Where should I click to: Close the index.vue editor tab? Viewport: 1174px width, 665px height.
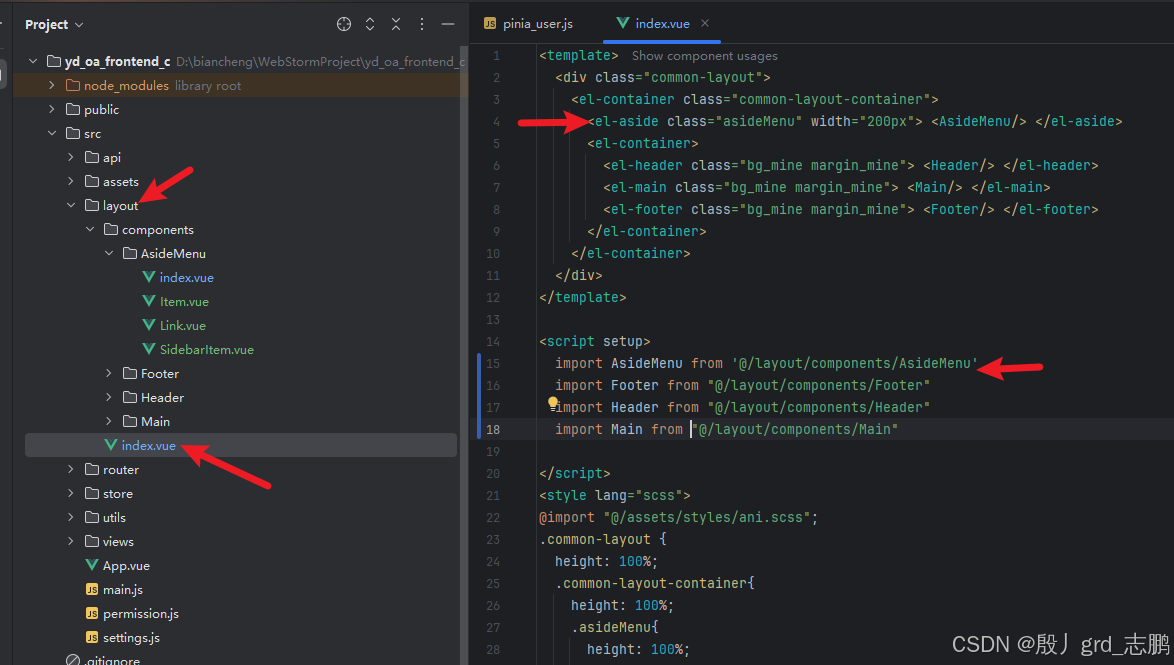coord(705,23)
